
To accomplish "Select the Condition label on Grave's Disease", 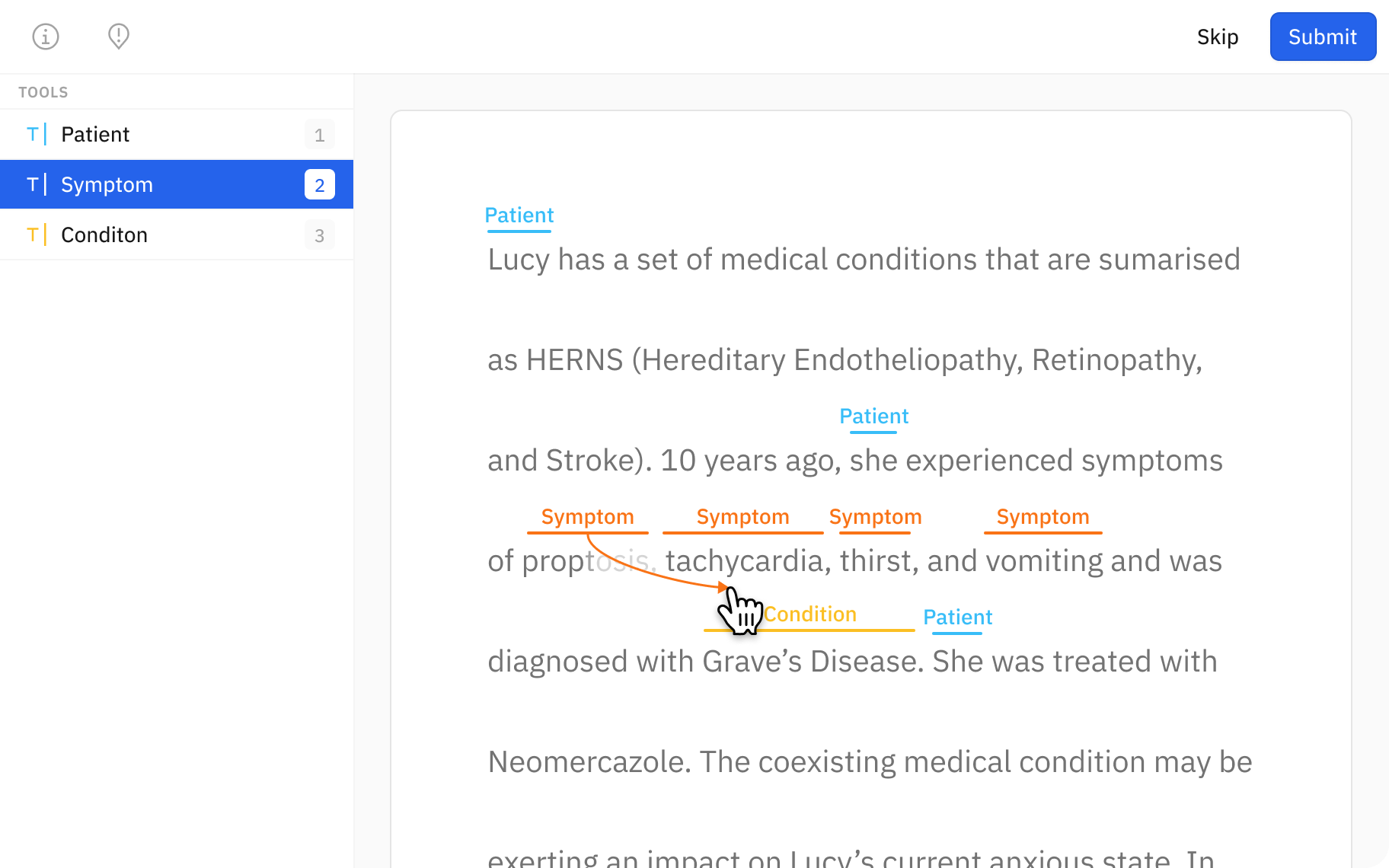I will point(809,614).
